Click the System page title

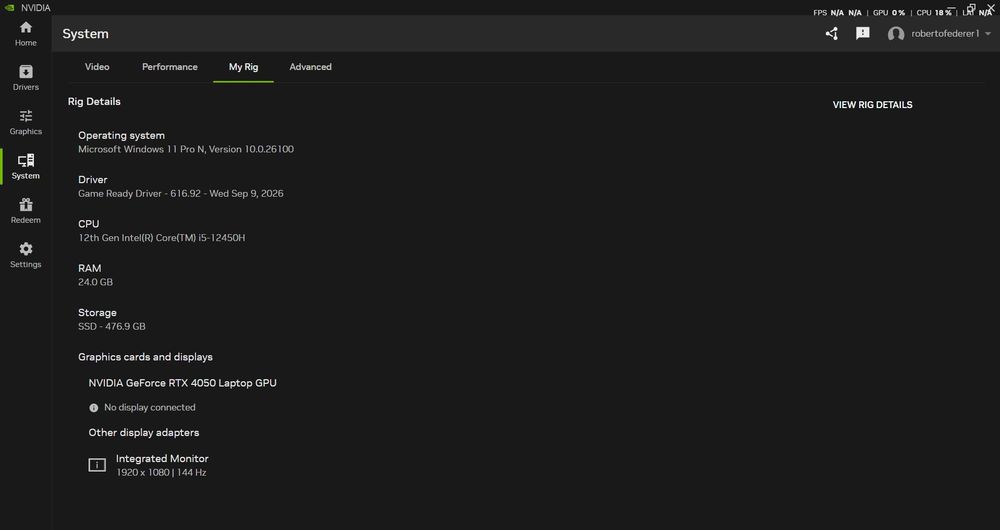[x=85, y=34]
